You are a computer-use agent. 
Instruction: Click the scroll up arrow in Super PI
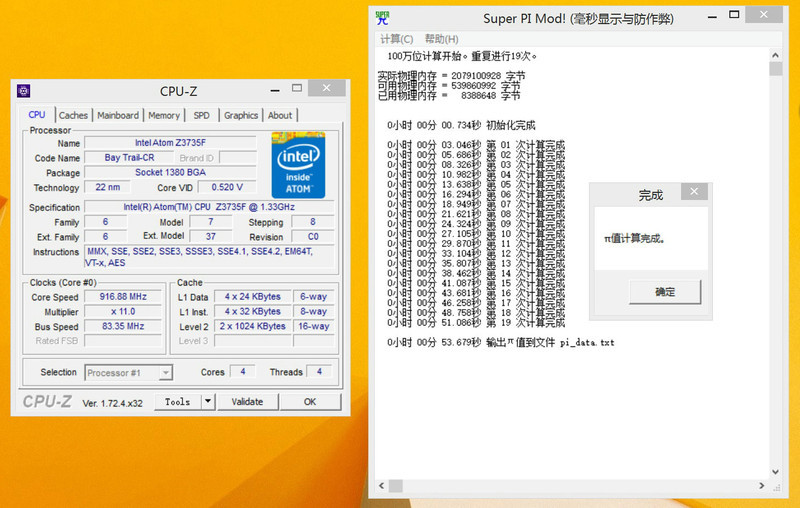click(776, 55)
